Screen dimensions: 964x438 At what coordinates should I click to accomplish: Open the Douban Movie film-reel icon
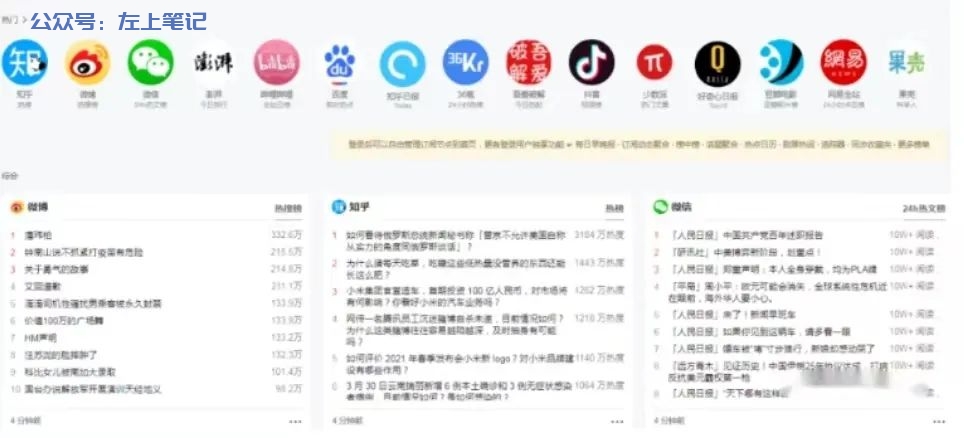[781, 62]
